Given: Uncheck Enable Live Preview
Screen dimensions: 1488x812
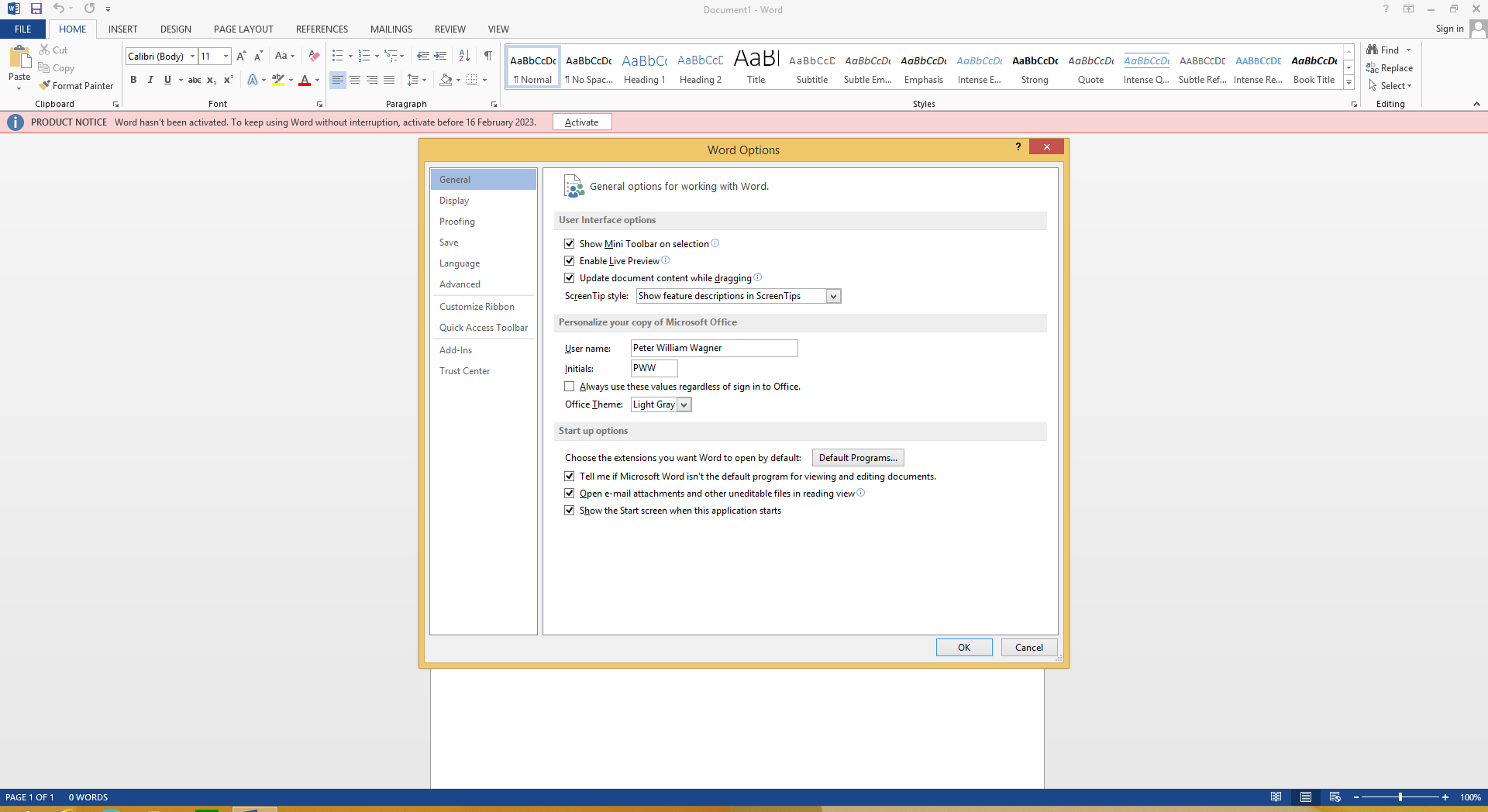Looking at the screenshot, I should (x=570, y=260).
